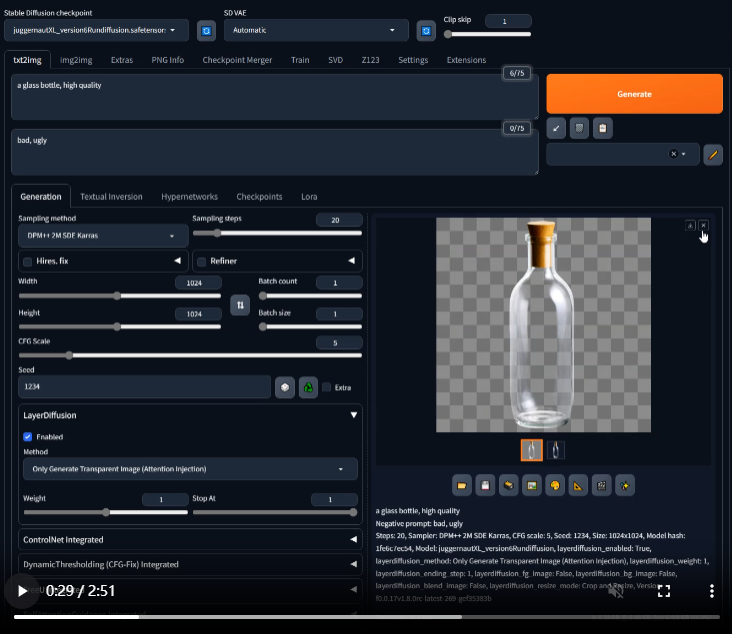Clear the selected styles with the X icon
This screenshot has height=634, width=732.
pos(673,154)
